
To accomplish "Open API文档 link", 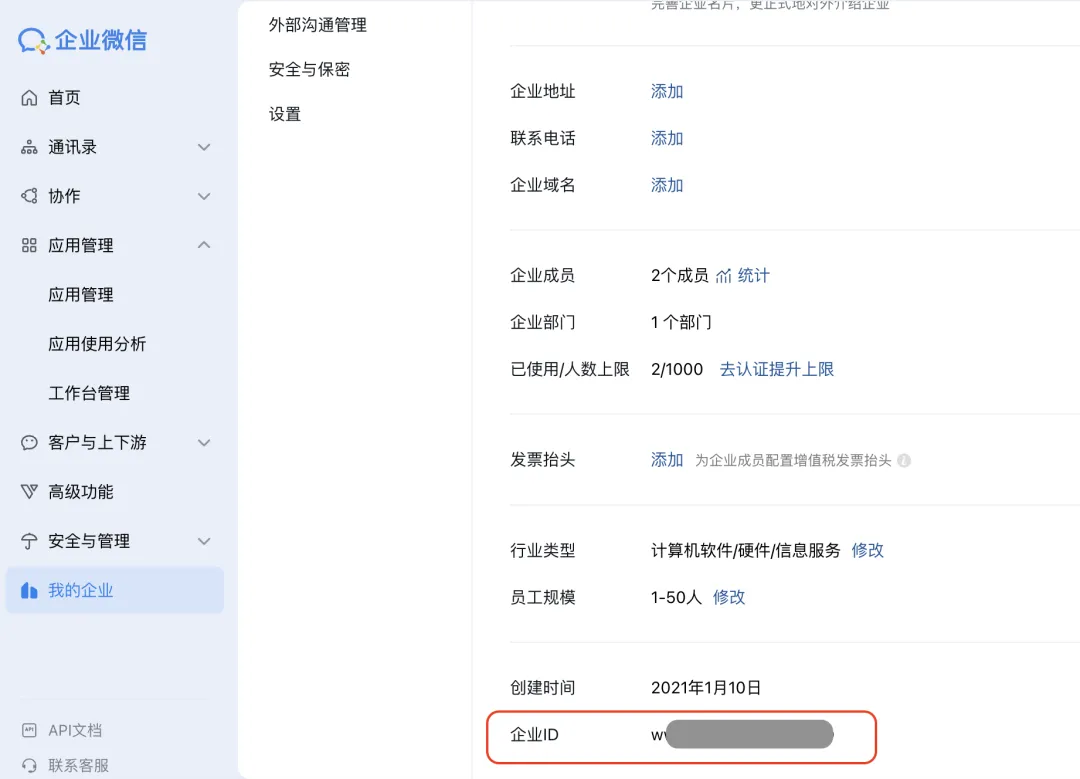I will (x=75, y=730).
